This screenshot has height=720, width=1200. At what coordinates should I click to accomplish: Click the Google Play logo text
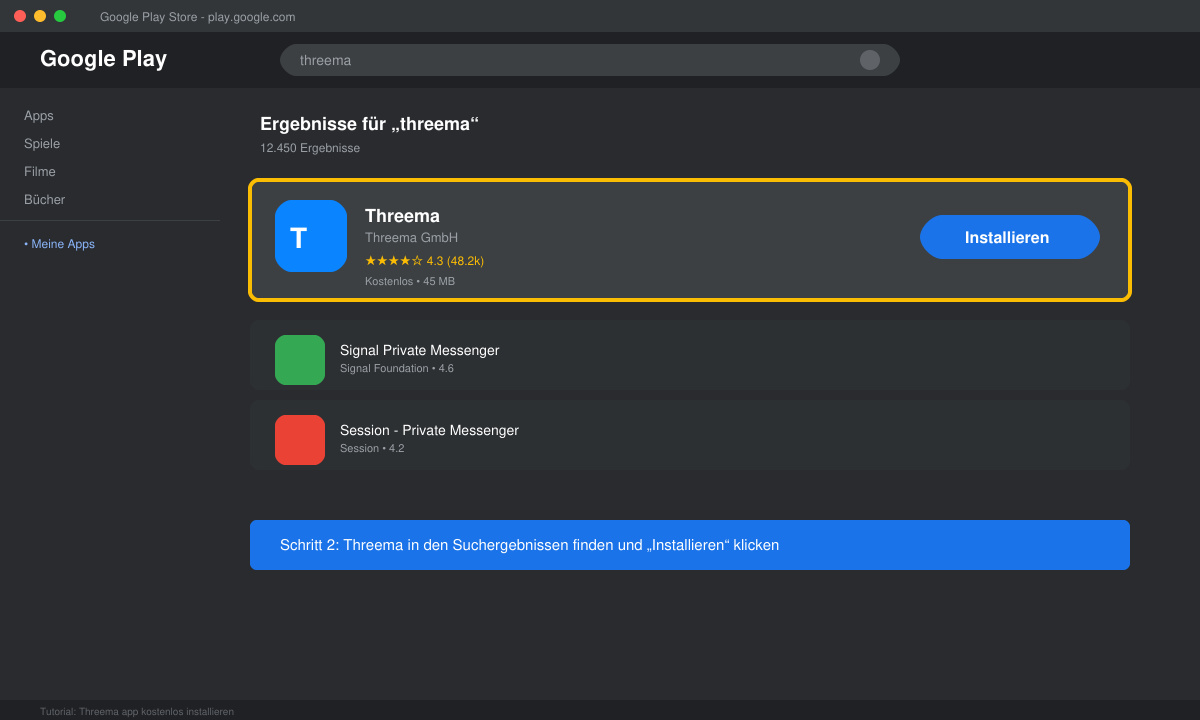click(103, 59)
